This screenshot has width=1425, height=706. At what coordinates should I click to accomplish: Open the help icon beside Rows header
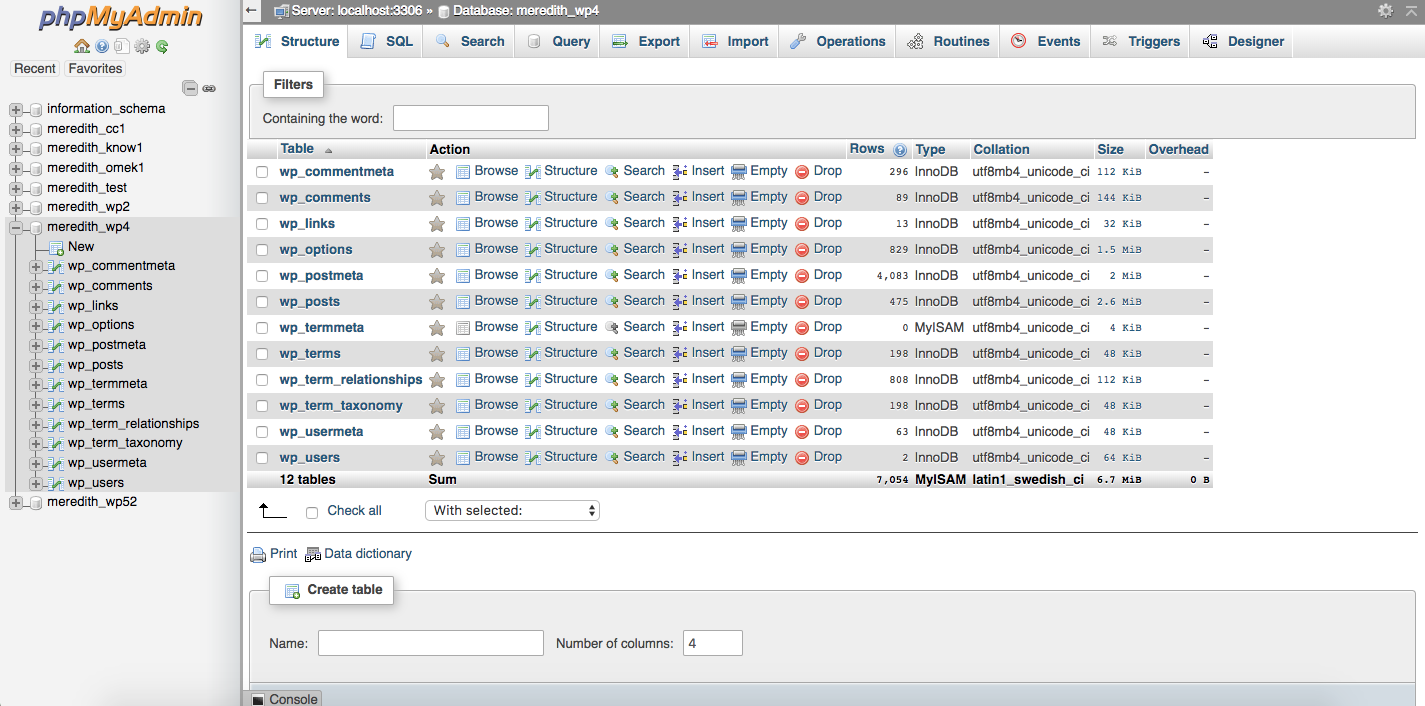point(900,150)
